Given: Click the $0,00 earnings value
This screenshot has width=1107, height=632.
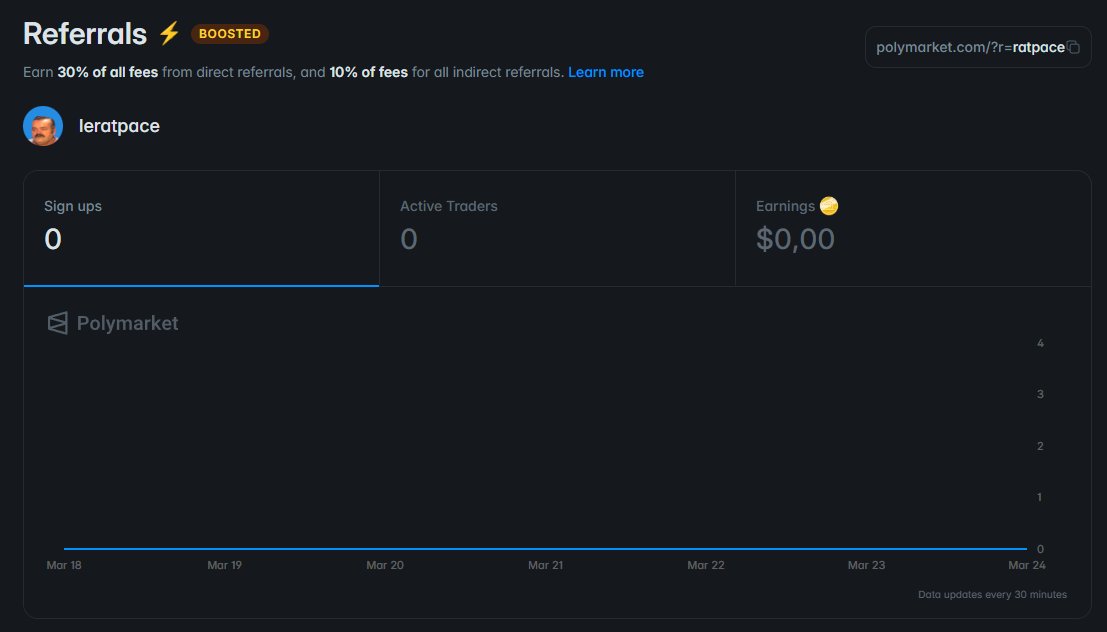Looking at the screenshot, I should pos(795,239).
